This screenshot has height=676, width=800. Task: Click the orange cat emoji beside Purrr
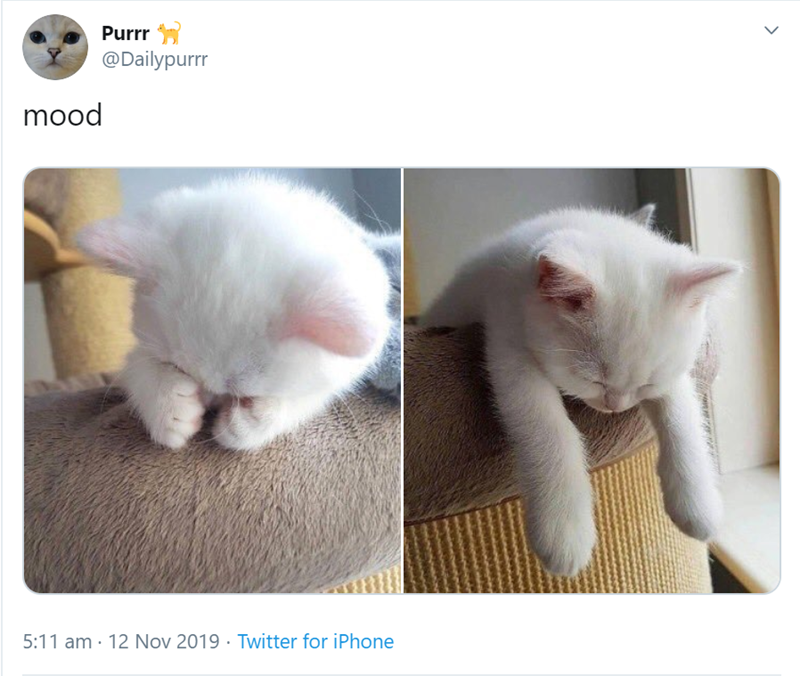pos(169,33)
